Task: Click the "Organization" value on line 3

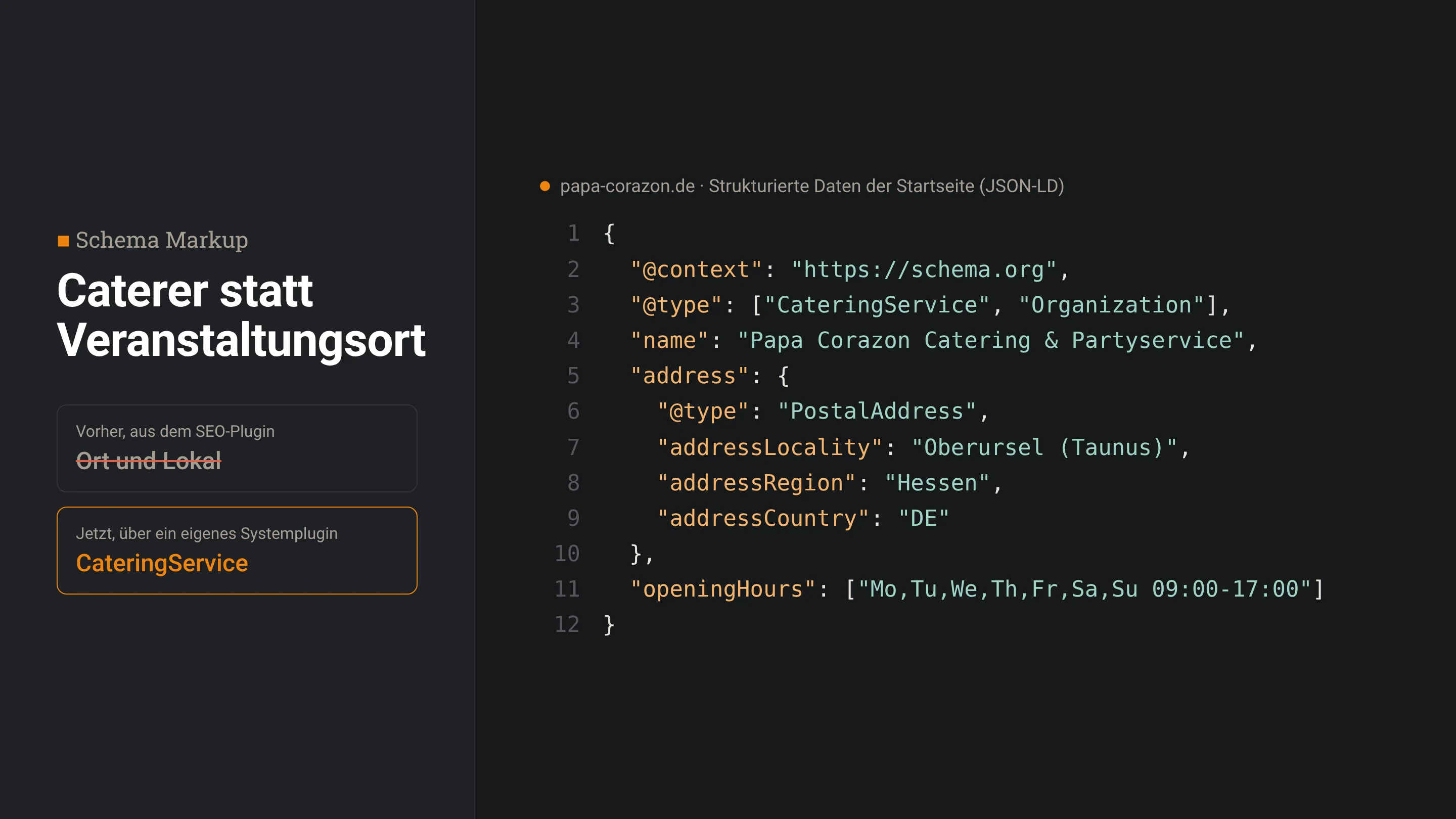Action: pos(1111,305)
